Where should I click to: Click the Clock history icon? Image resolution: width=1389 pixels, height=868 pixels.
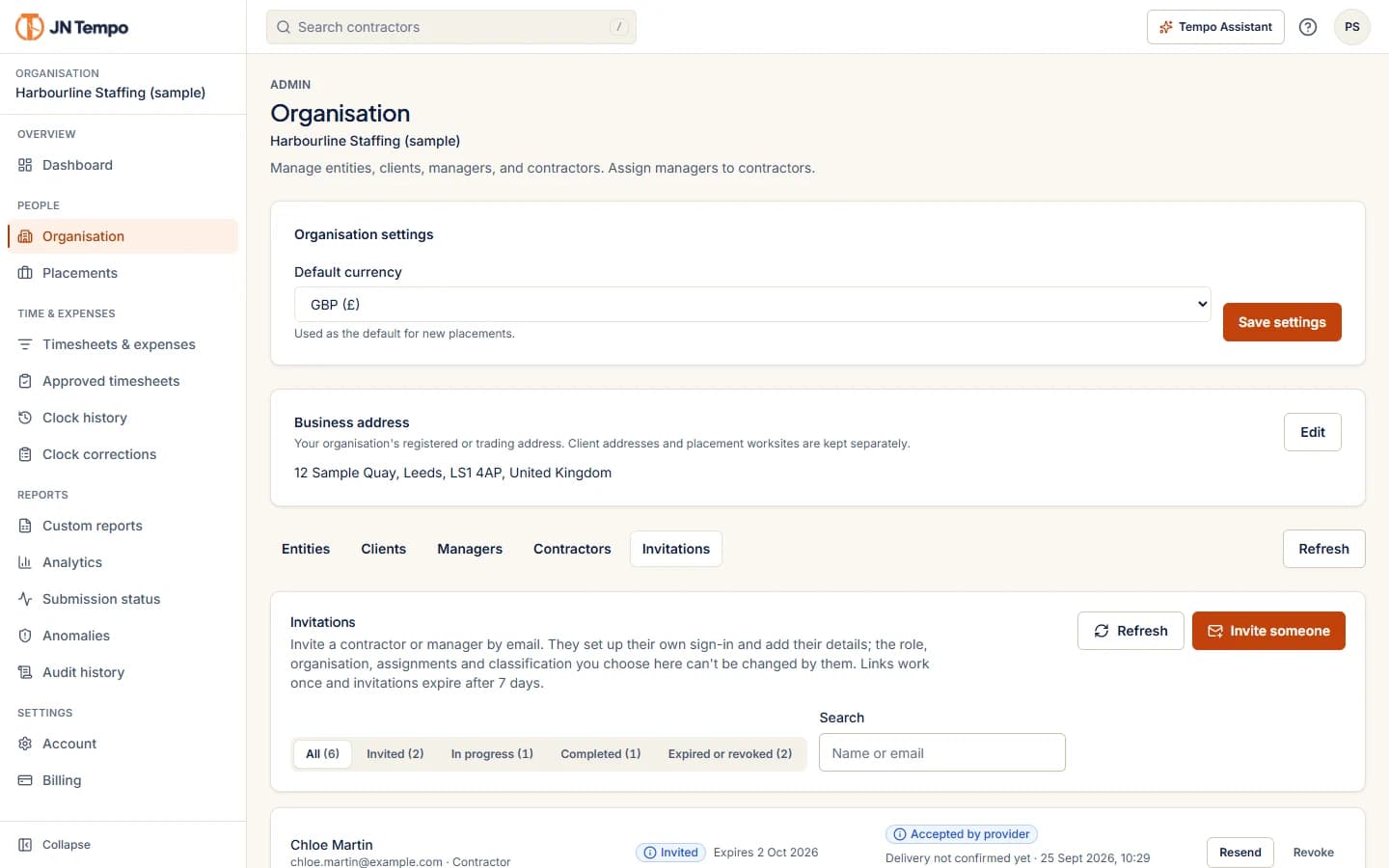point(25,418)
